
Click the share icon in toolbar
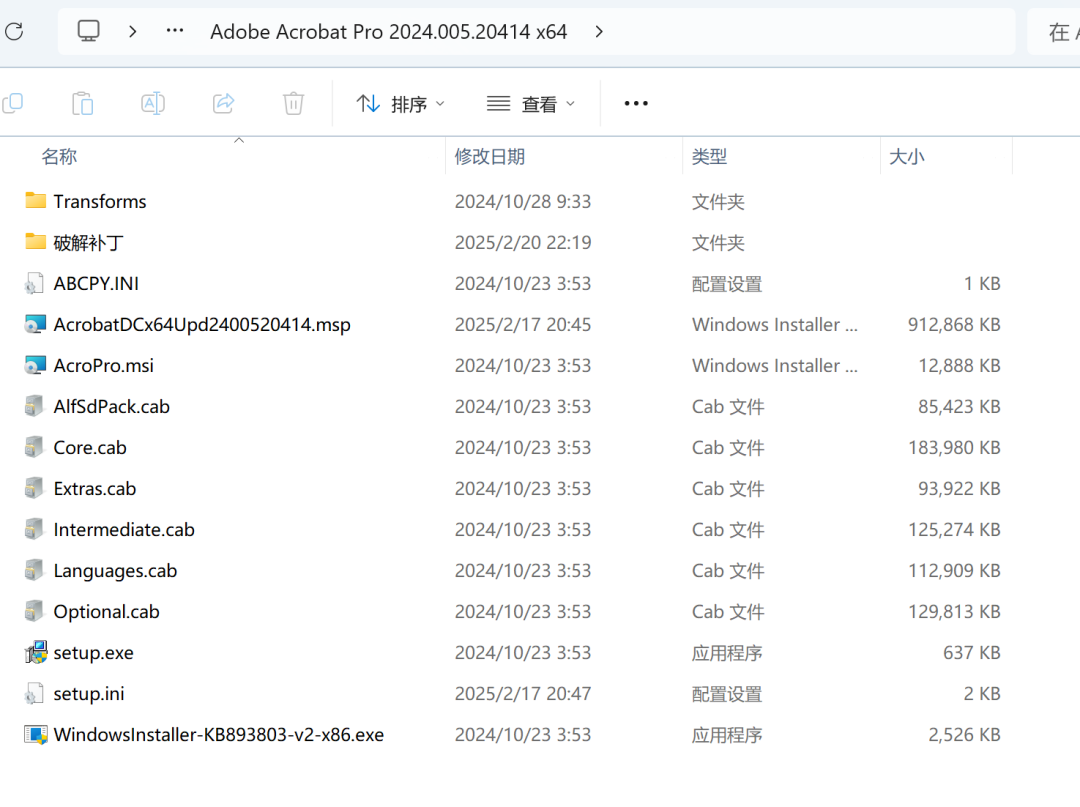223,103
